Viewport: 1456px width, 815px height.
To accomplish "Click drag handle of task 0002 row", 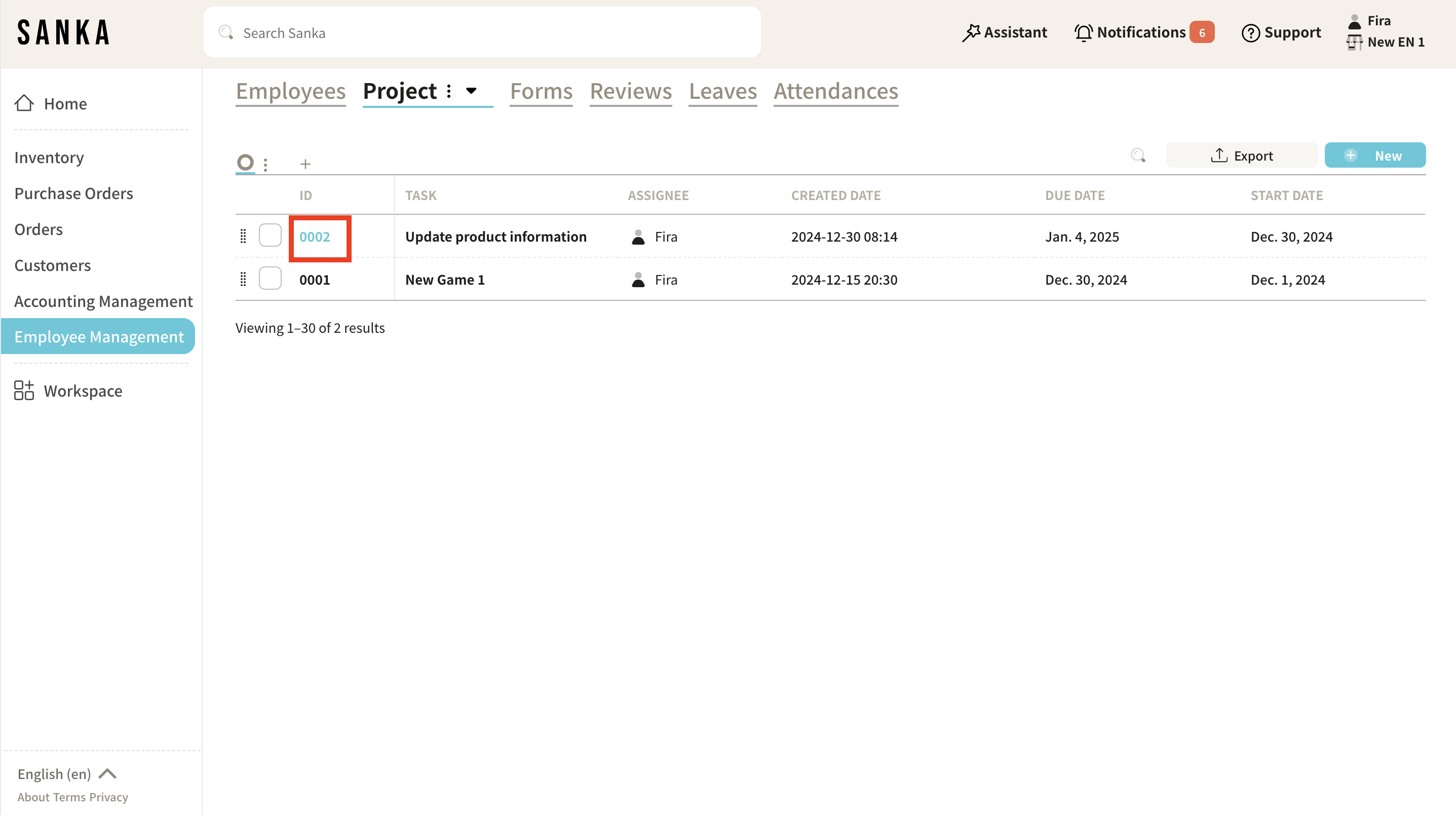I will tap(243, 236).
